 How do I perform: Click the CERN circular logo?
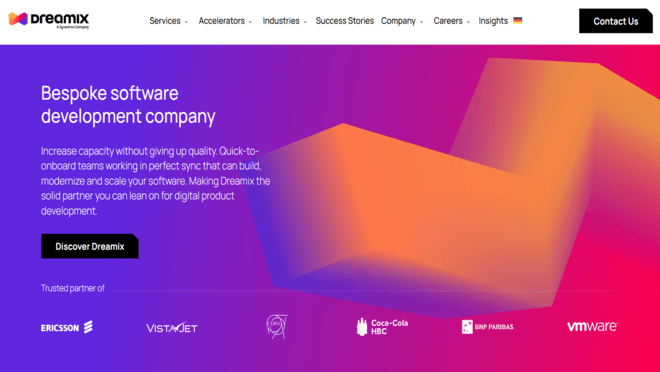click(x=277, y=327)
